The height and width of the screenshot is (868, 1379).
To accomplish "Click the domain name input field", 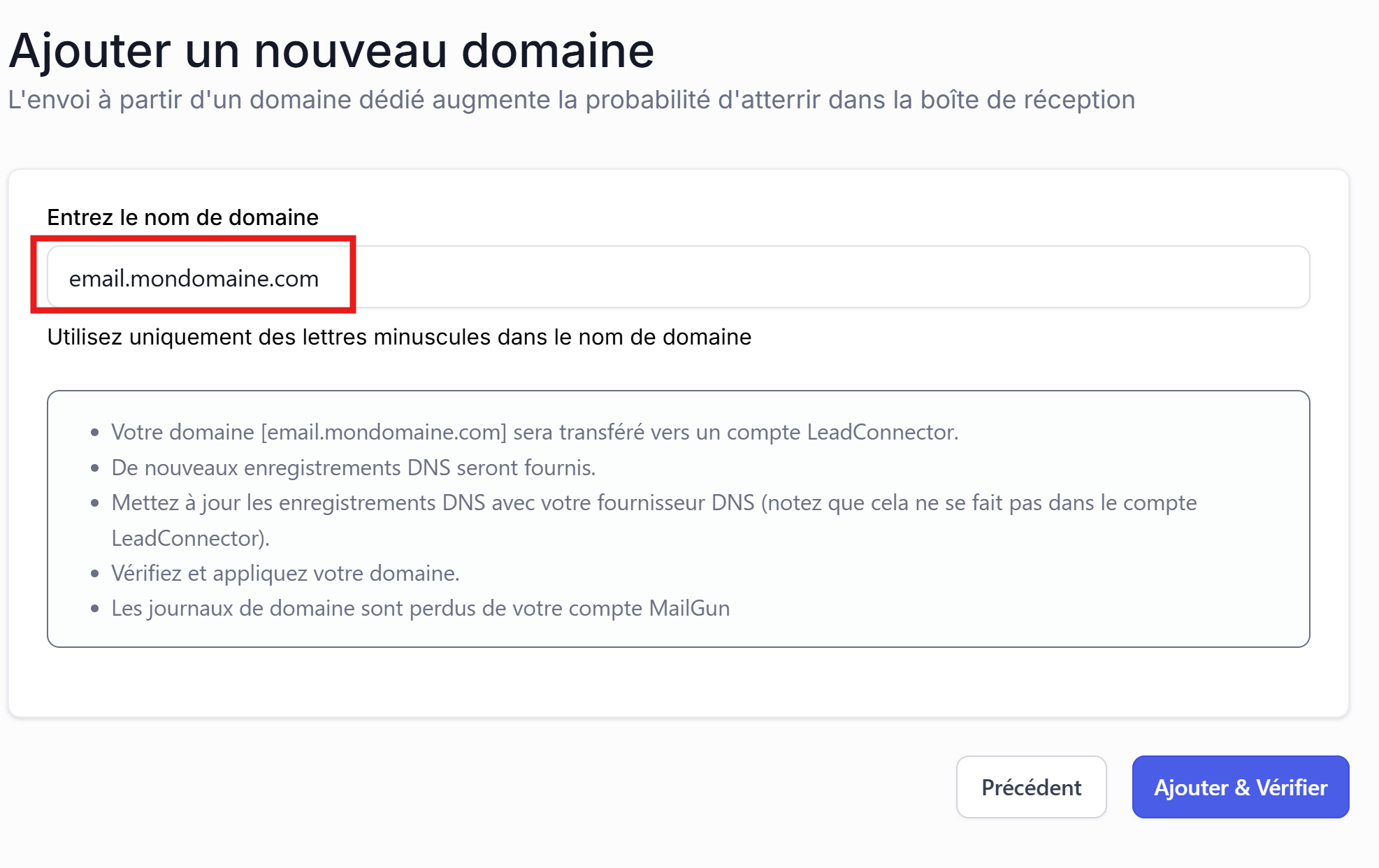I will click(x=769, y=277).
